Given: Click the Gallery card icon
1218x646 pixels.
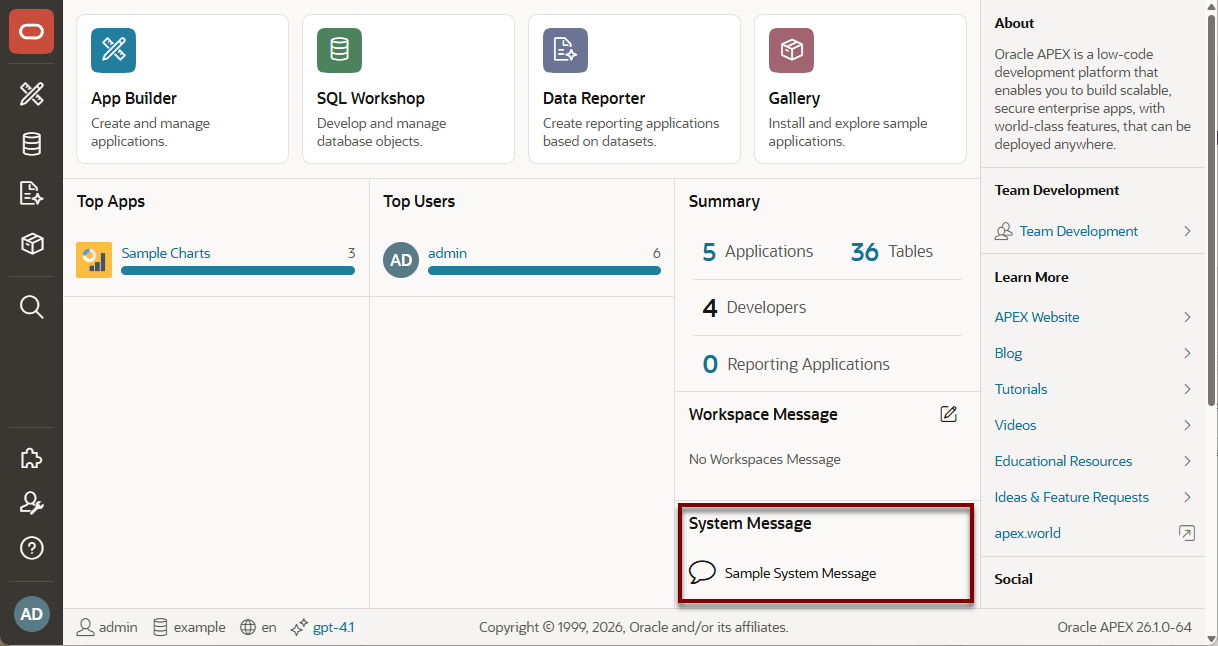Looking at the screenshot, I should (791, 50).
